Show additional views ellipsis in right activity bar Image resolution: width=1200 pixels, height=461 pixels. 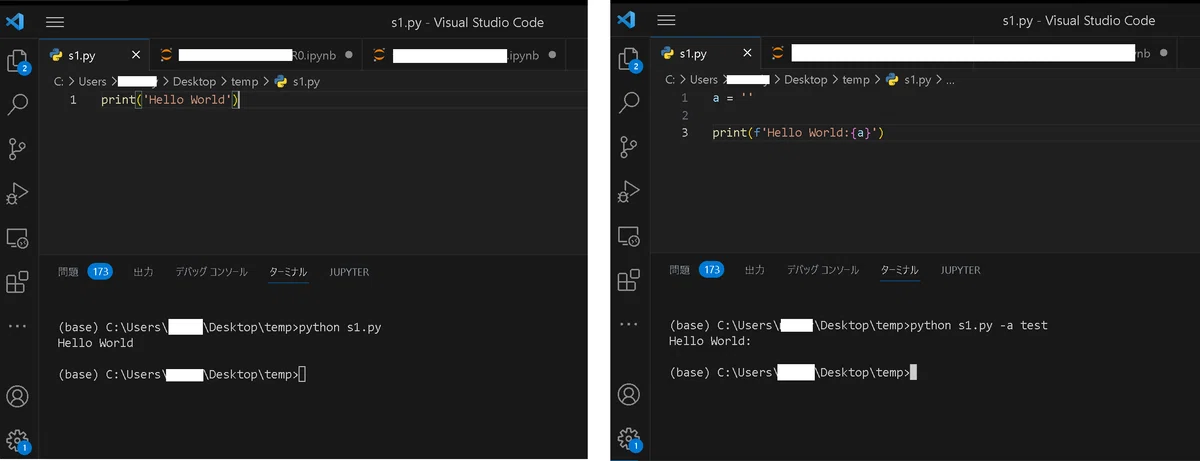(x=630, y=324)
